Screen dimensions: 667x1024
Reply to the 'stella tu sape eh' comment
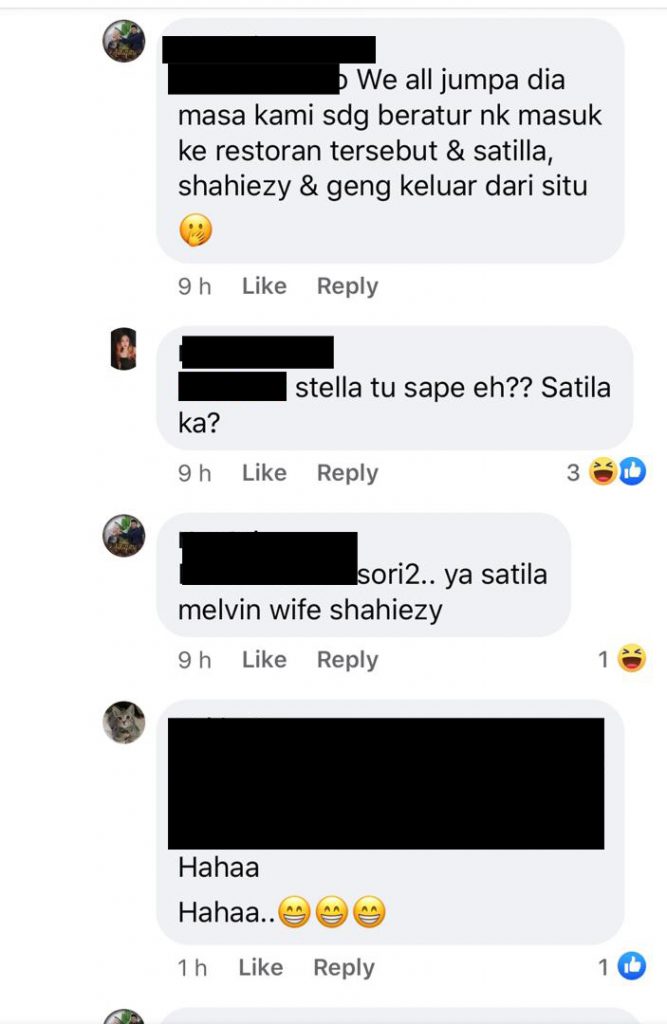[347, 473]
